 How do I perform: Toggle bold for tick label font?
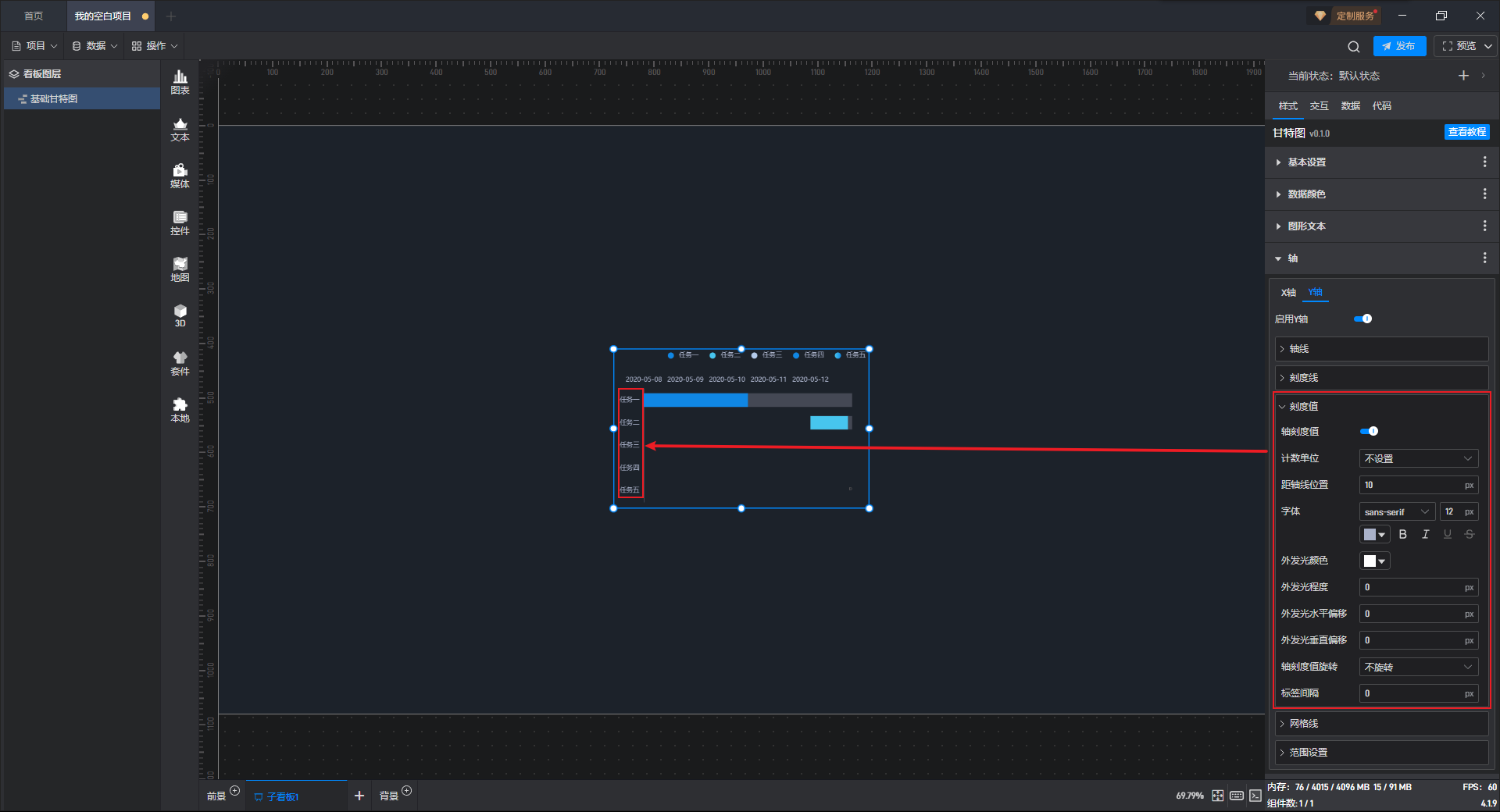click(1403, 534)
